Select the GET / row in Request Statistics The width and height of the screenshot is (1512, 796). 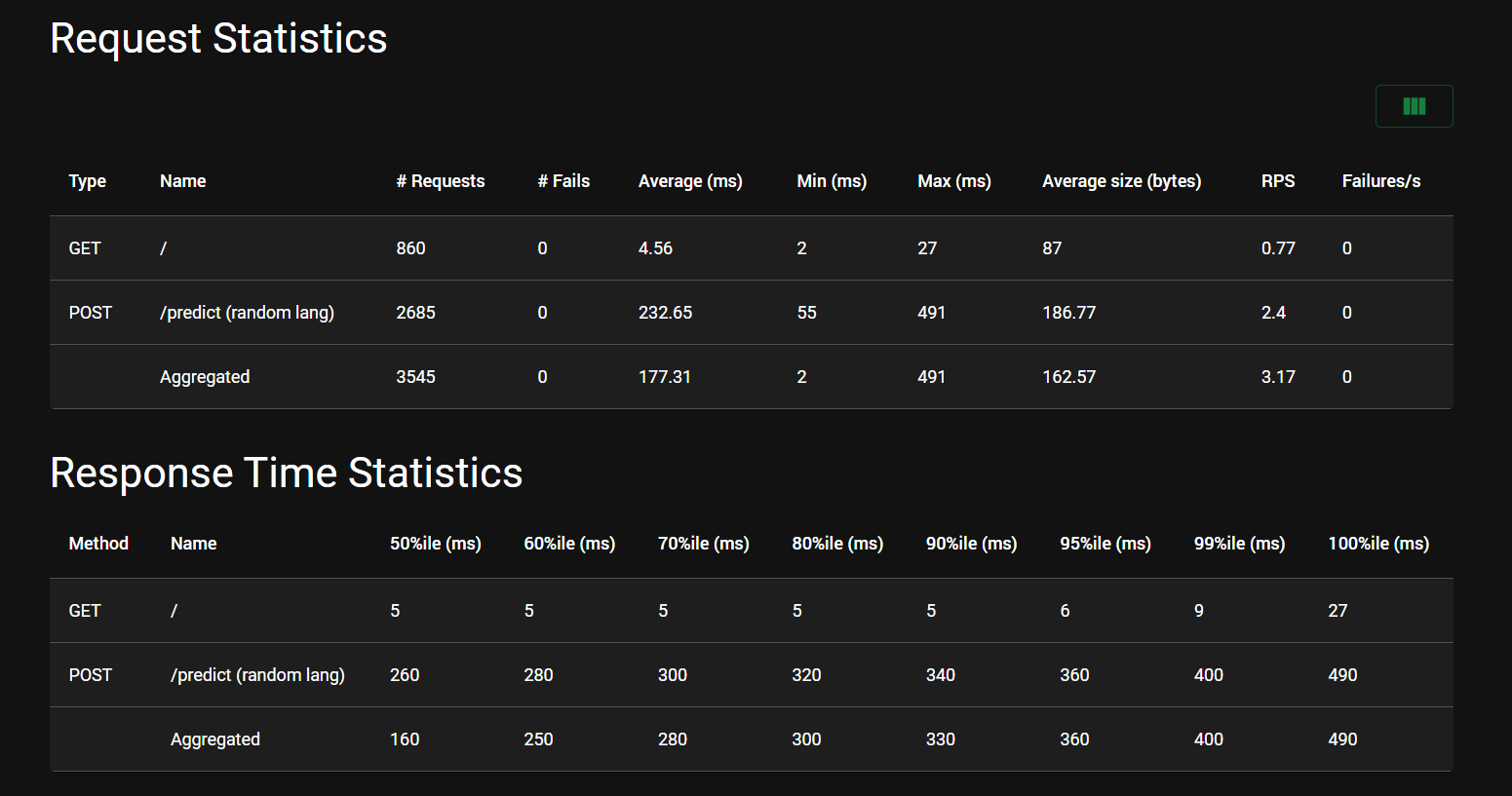752,248
